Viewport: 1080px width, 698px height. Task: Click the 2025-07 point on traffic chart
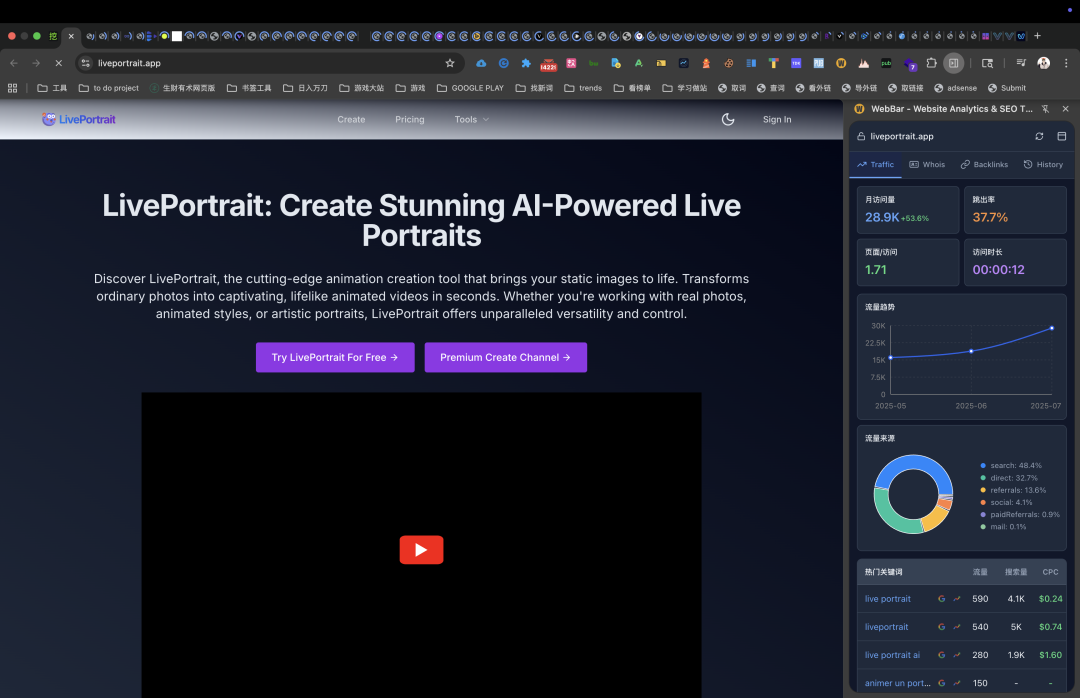click(x=1052, y=328)
